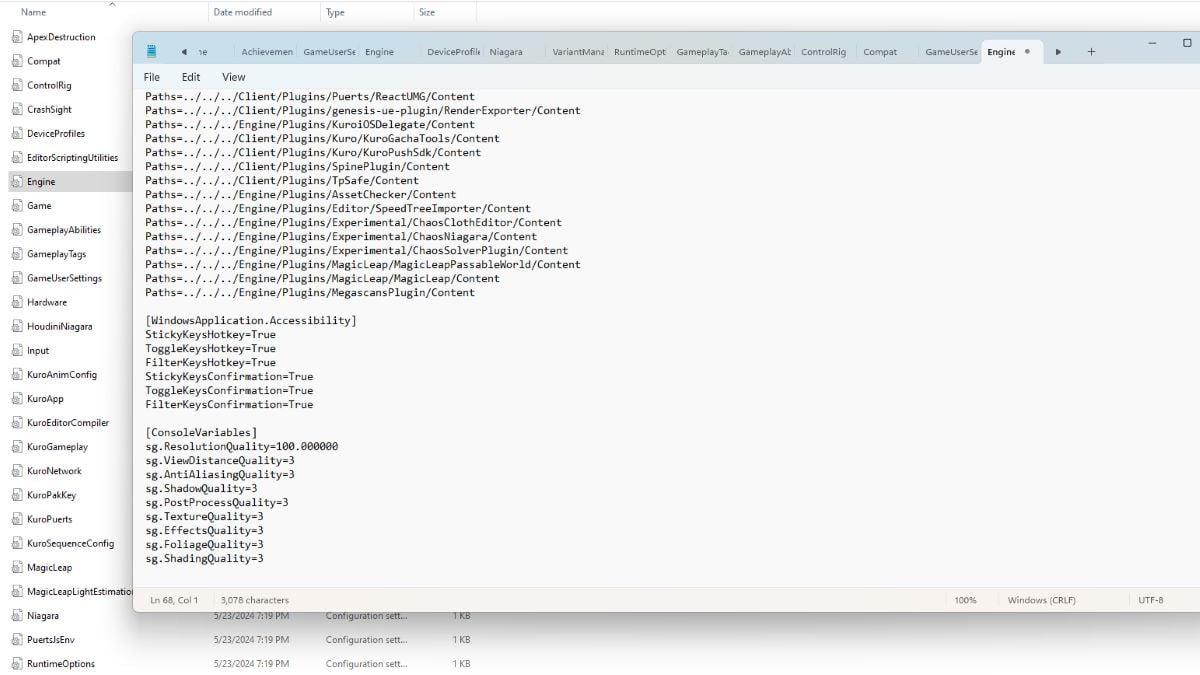Select the ApexDestruction config file icon

coord(16,37)
